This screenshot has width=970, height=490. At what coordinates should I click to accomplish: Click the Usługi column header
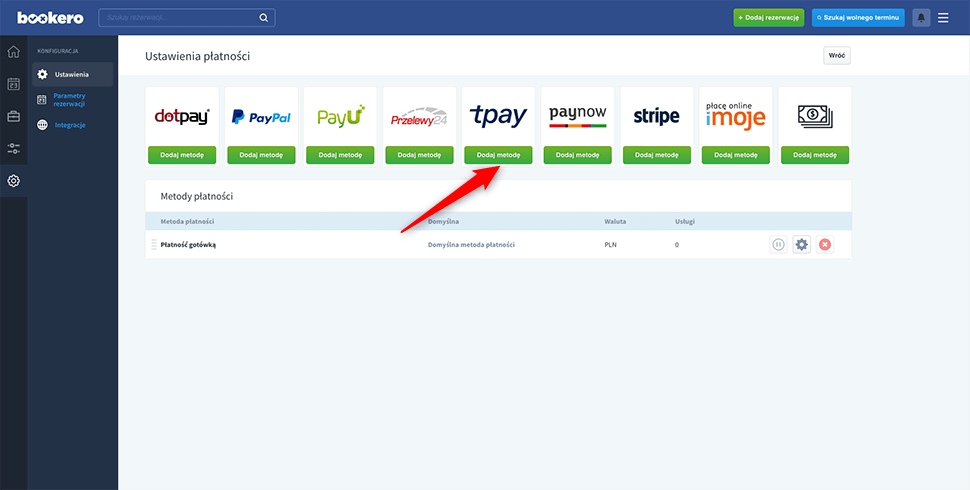coord(685,221)
